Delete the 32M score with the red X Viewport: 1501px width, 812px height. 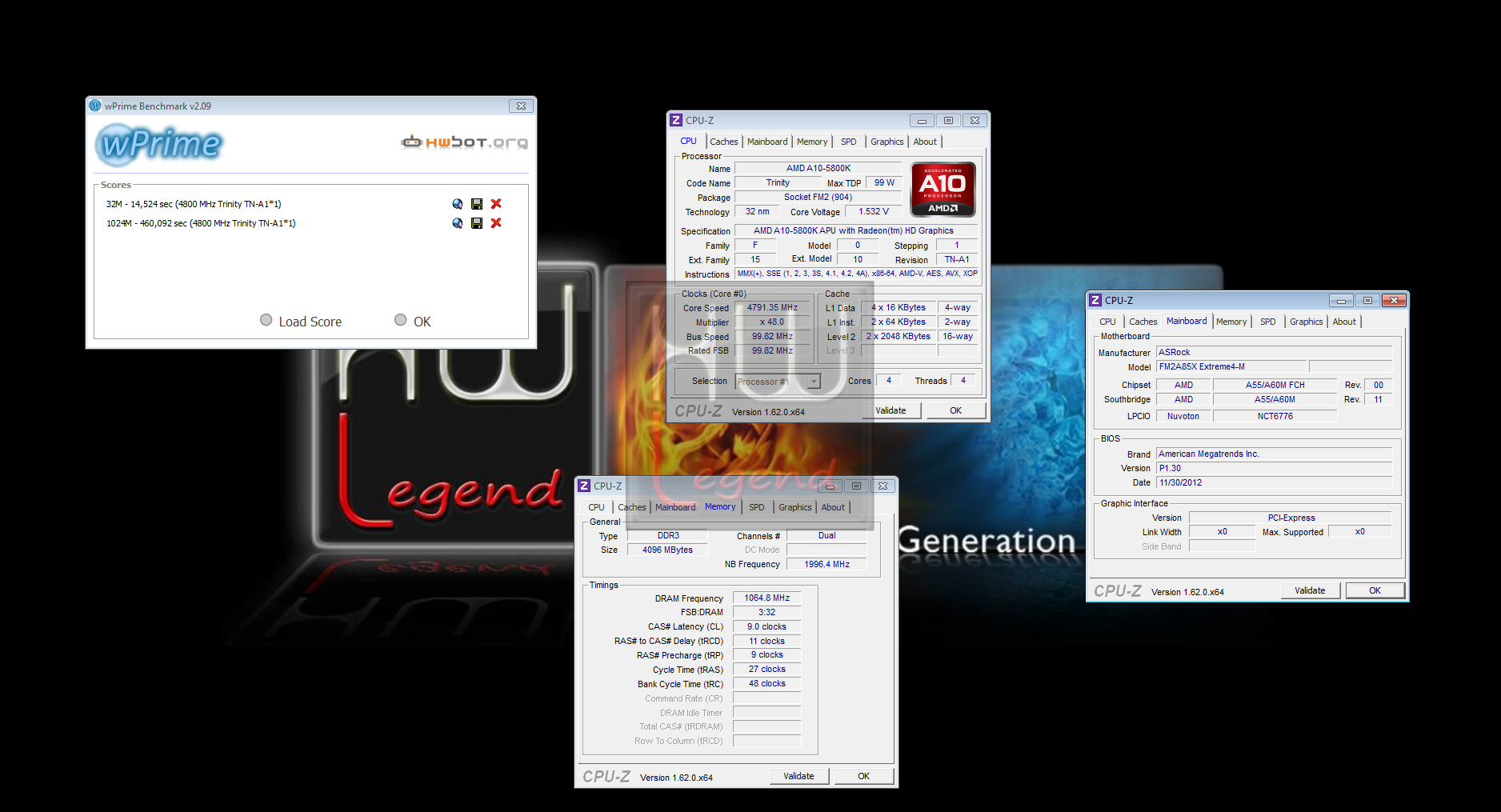coord(496,204)
